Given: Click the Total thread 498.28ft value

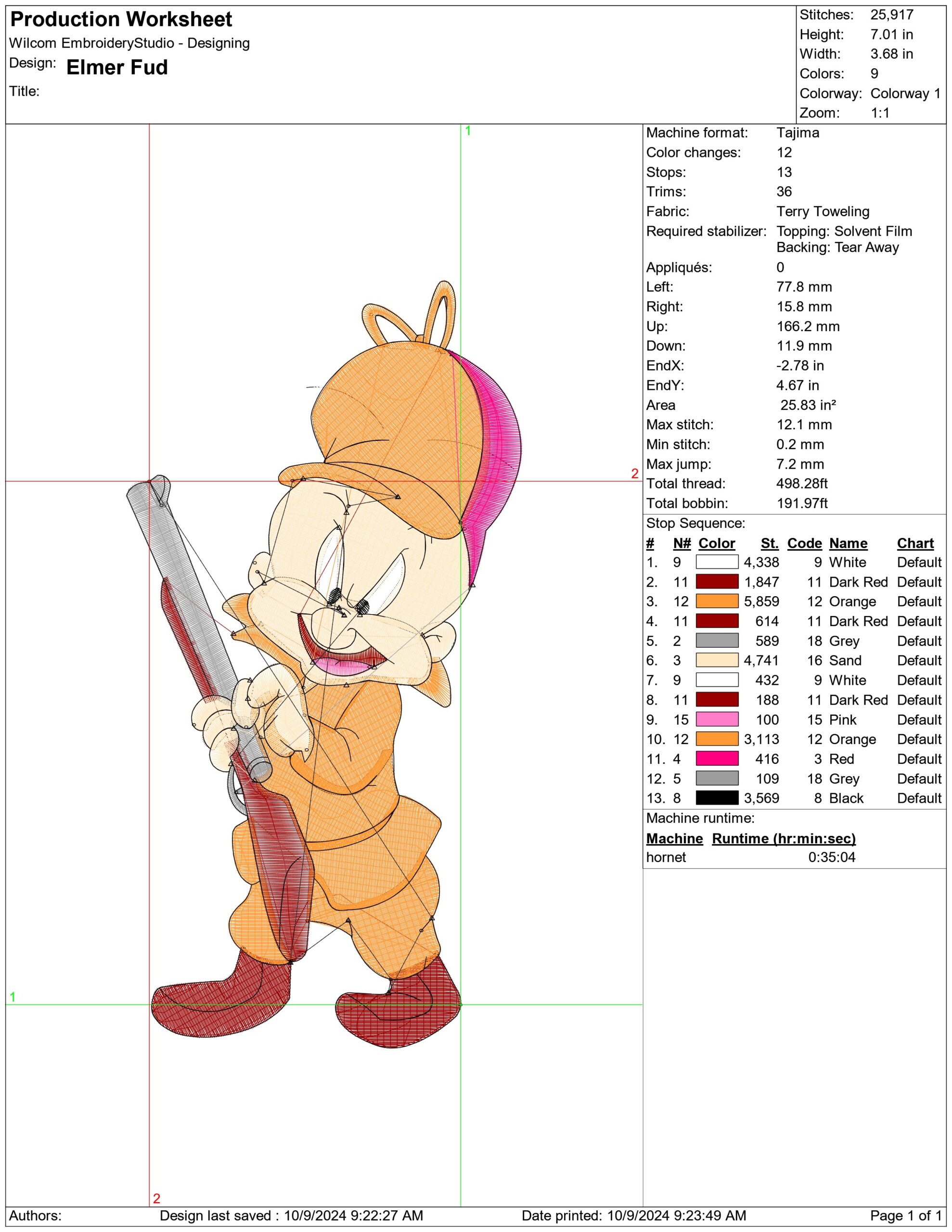Looking at the screenshot, I should (x=802, y=484).
